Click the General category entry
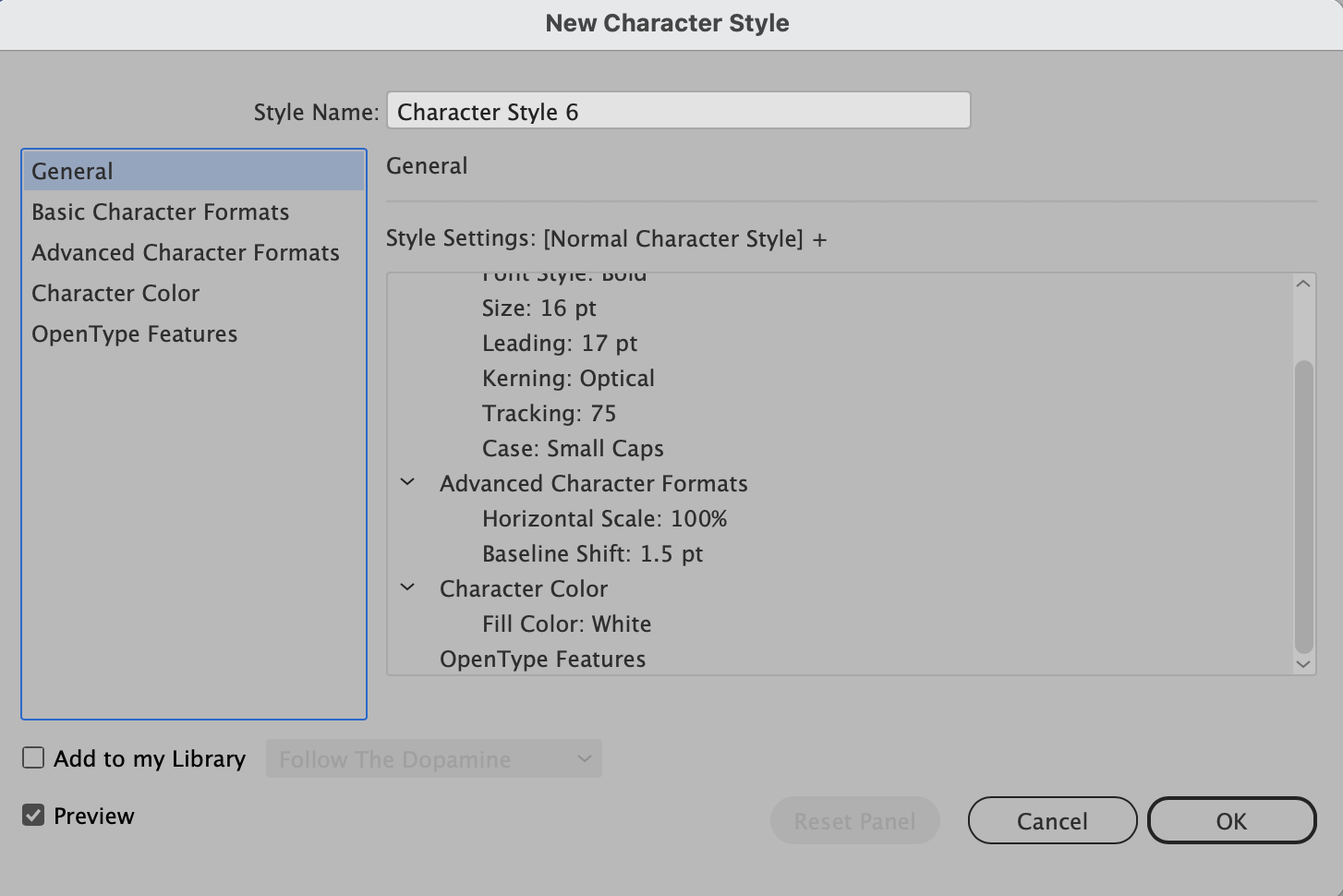This screenshot has height=896, width=1343. point(72,170)
